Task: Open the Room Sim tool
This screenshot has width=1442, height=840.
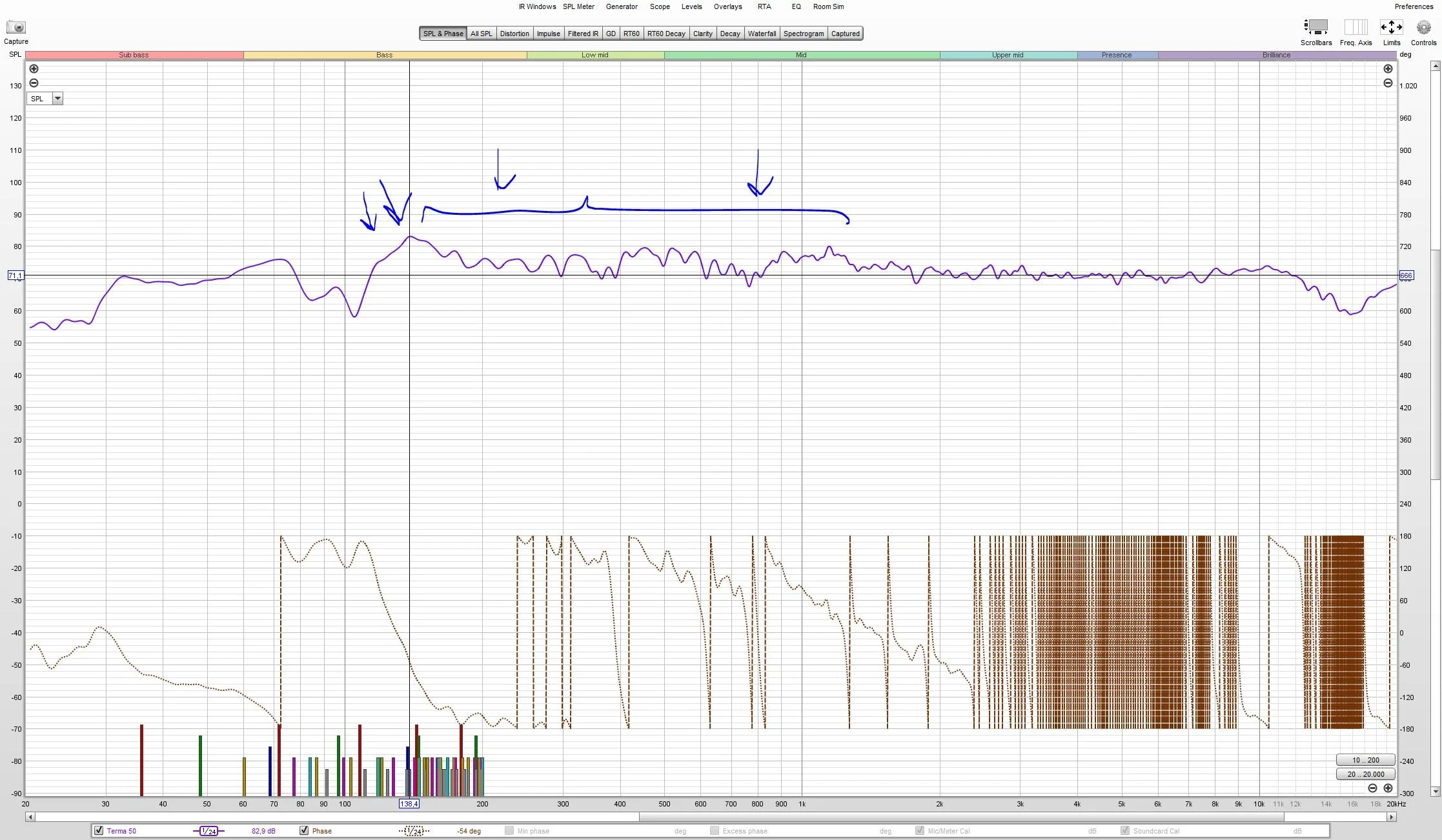Action: point(828,6)
